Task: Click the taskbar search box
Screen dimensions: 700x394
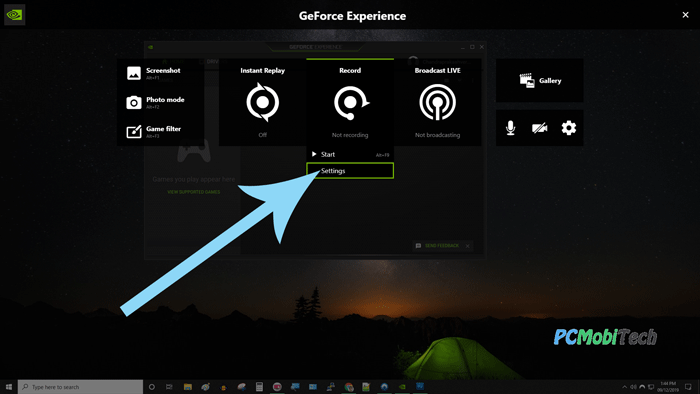Action: click(x=80, y=386)
